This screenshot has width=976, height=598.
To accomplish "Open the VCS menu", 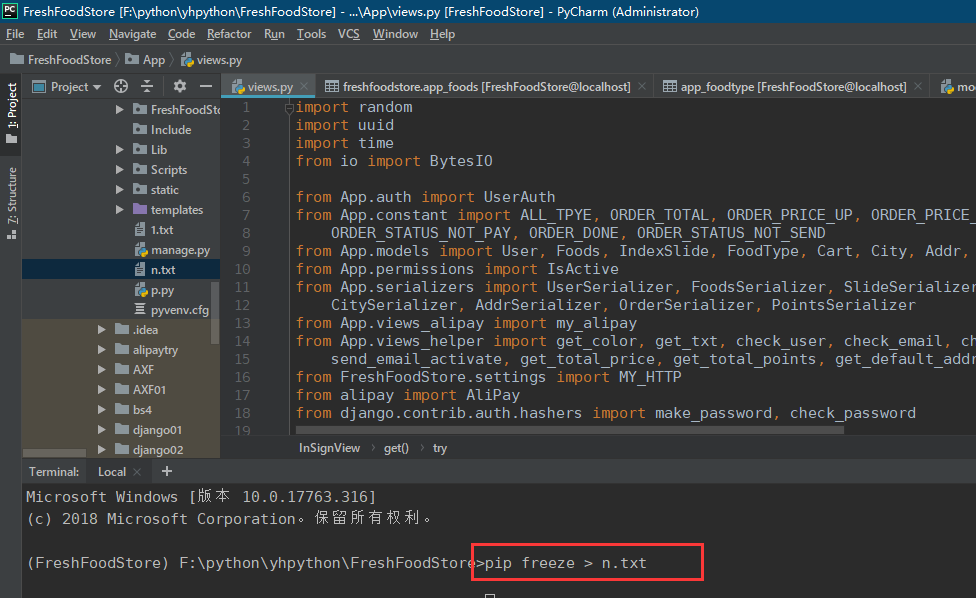I will (349, 34).
